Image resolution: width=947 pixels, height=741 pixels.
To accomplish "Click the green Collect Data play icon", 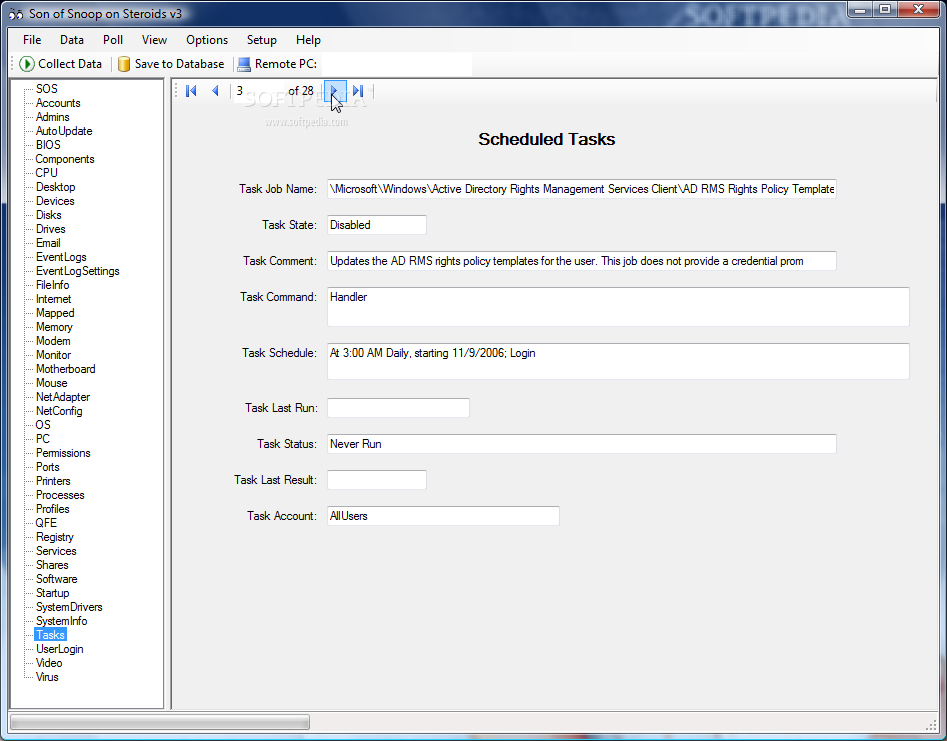I will pyautogui.click(x=27, y=64).
